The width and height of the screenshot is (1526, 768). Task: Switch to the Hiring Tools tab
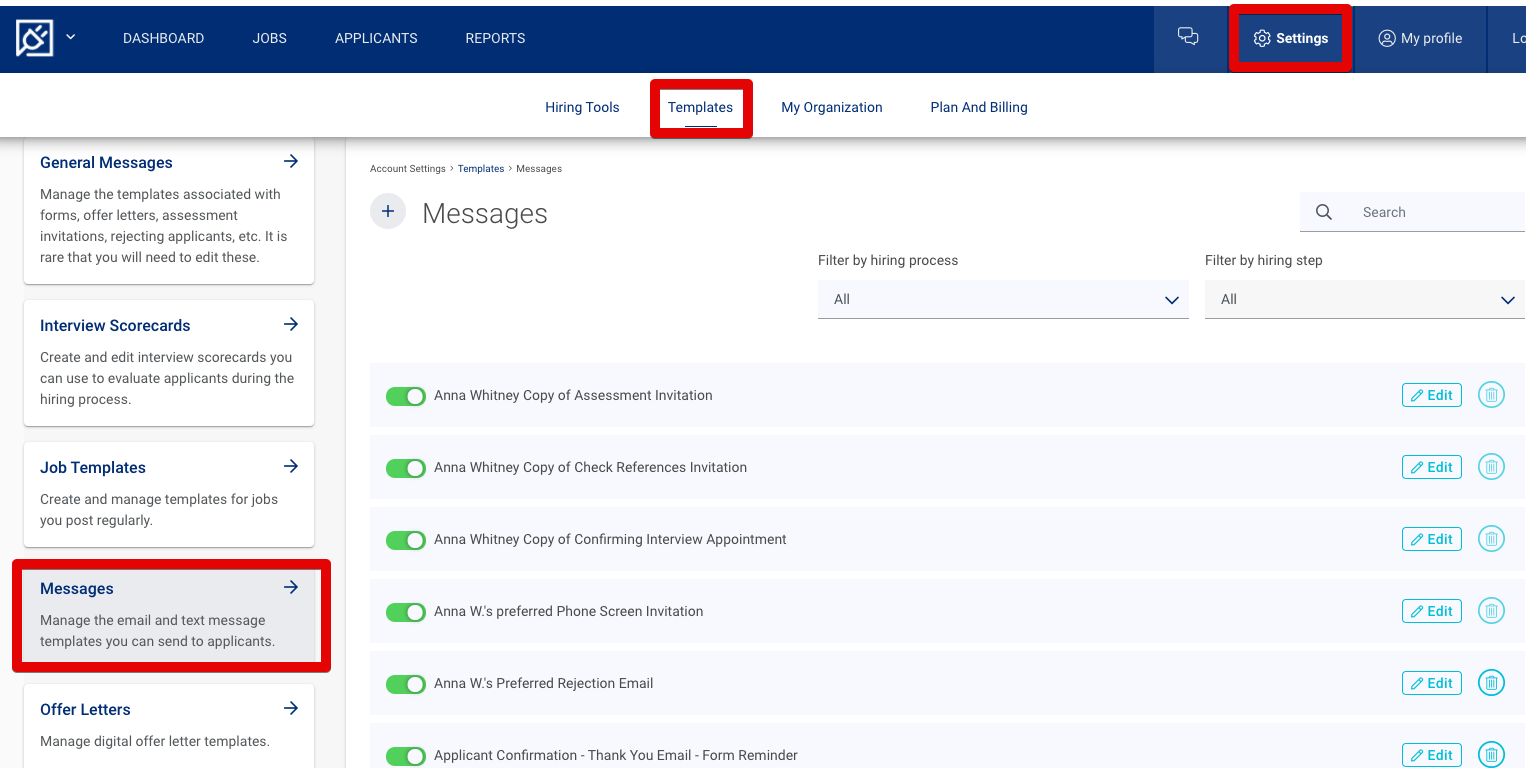tap(582, 107)
